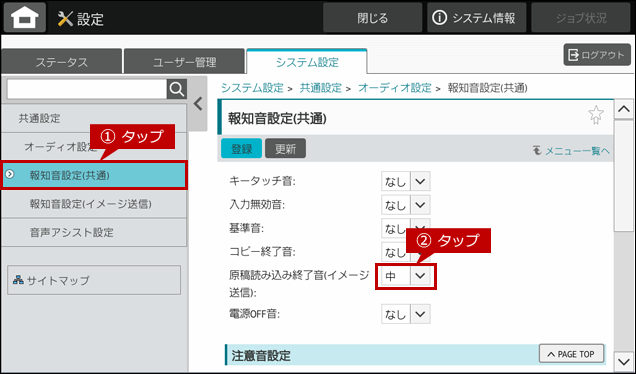Screen dimensions: 636x374
Task: Open the サイトマップ button
Action: (94, 280)
